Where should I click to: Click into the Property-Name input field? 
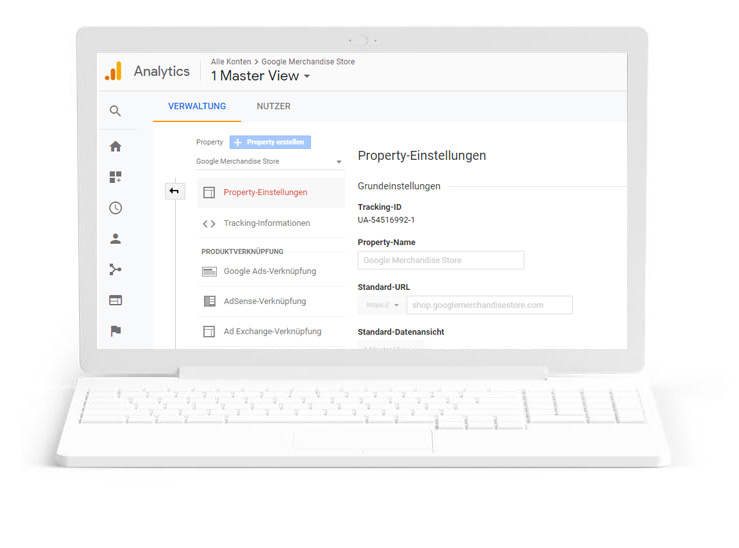click(441, 260)
